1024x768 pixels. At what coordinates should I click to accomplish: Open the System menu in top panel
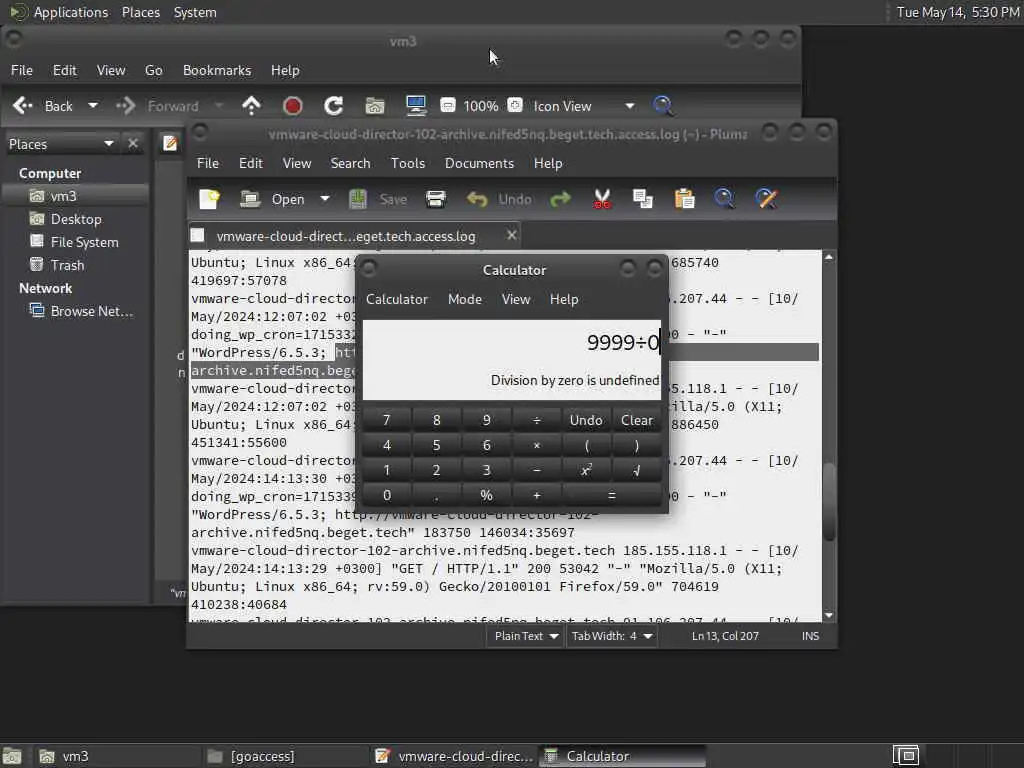tap(195, 12)
